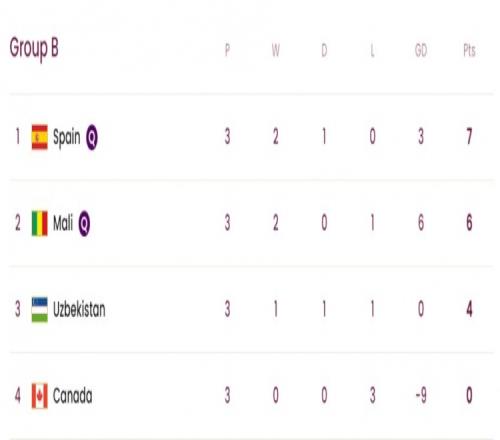Click the GD column header
Image resolution: width=500 pixels, height=440 pixels.
pos(421,51)
